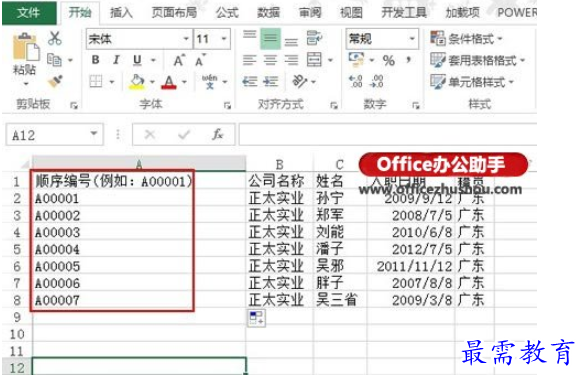
Task: Decrease decimal places icon
Action: pyautogui.click(x=376, y=81)
